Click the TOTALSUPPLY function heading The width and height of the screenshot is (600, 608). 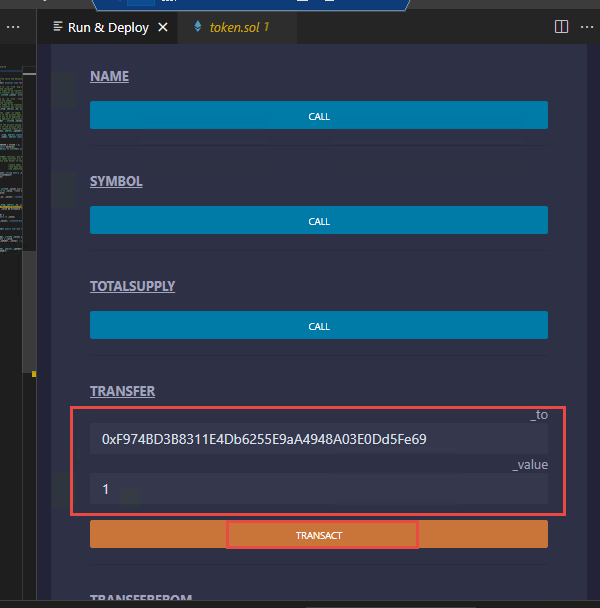[x=132, y=287]
